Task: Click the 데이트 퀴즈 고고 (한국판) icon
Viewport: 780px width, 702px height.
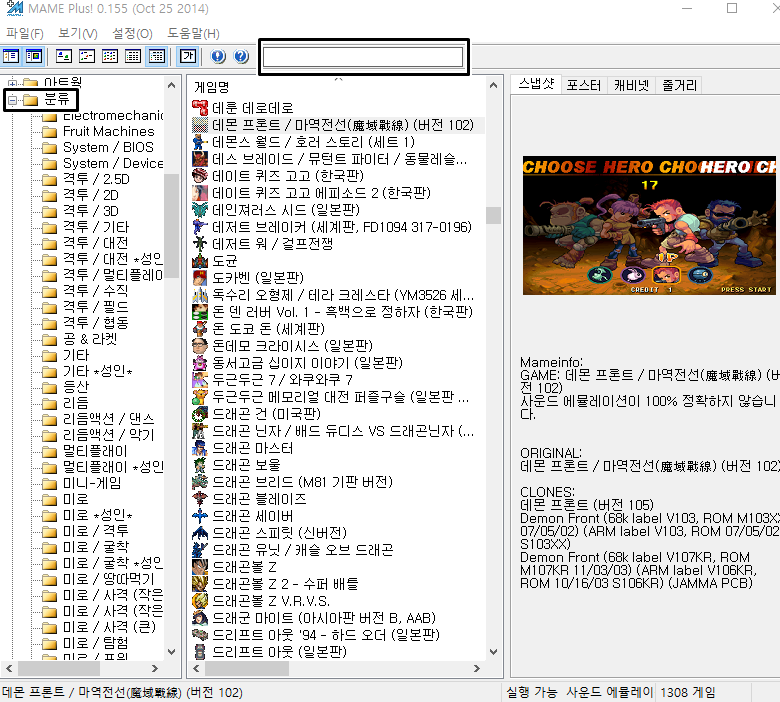Action: pyautogui.click(x=200, y=176)
